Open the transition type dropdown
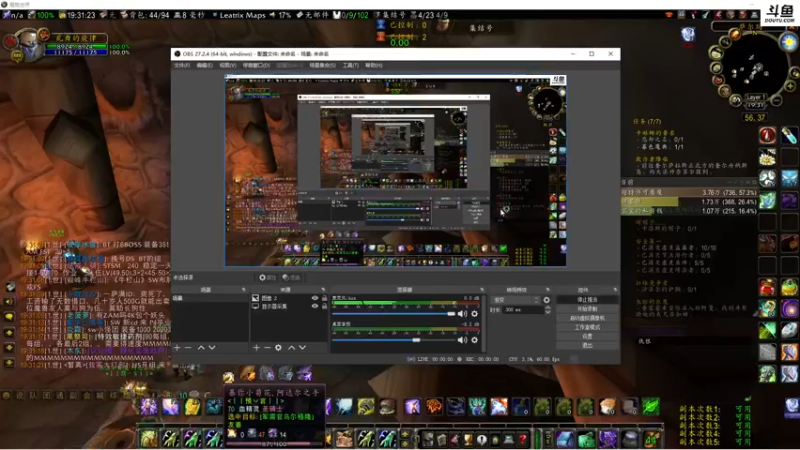800x450 pixels. (x=515, y=300)
